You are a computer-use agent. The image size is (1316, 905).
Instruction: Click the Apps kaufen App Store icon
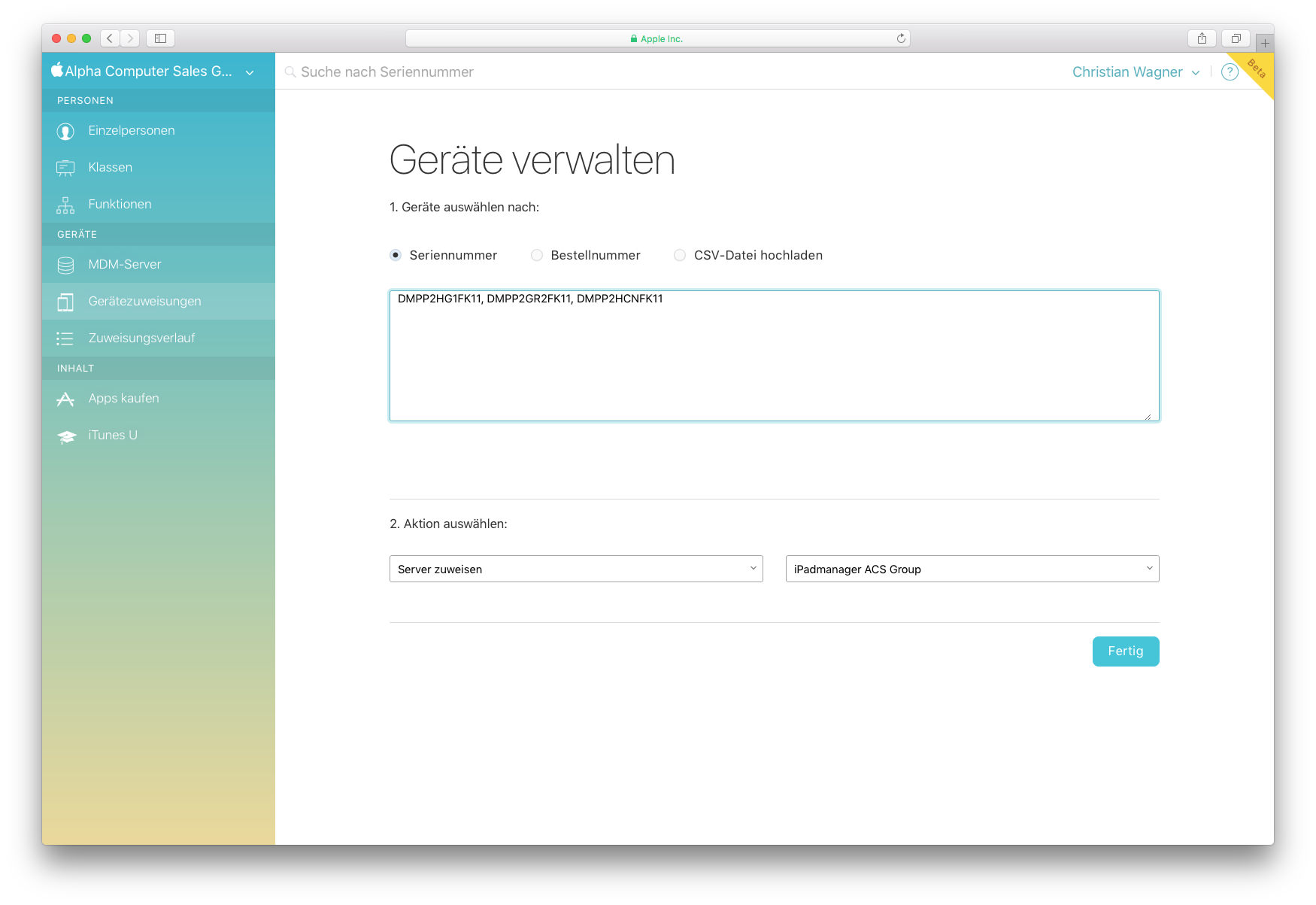pos(65,399)
